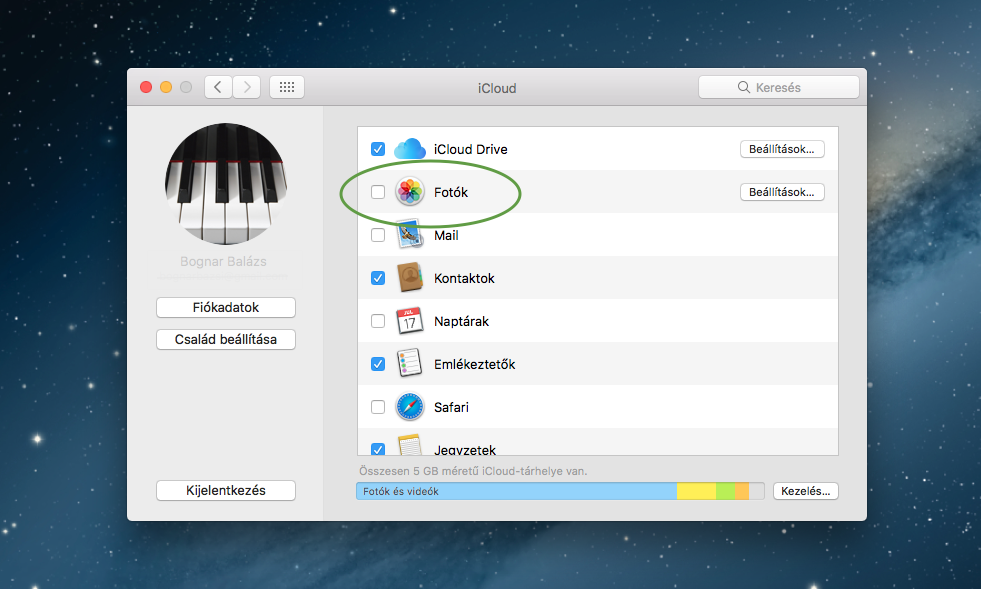Viewport: 981px width, 589px height.
Task: Click the Kontaktok label text
Action: (464, 279)
